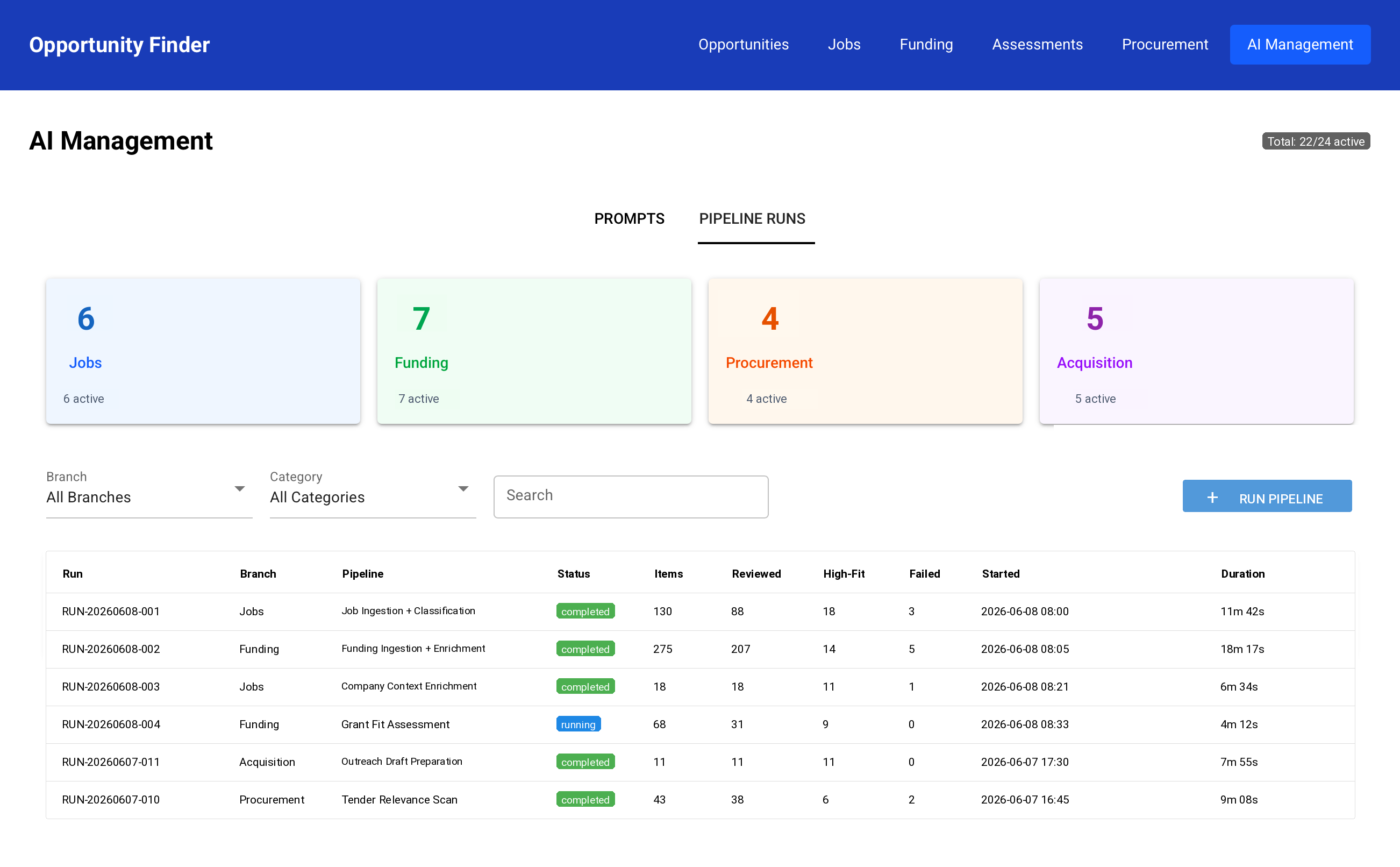Open the All Branches selector
The width and height of the screenshot is (1400, 867).
coord(149,496)
